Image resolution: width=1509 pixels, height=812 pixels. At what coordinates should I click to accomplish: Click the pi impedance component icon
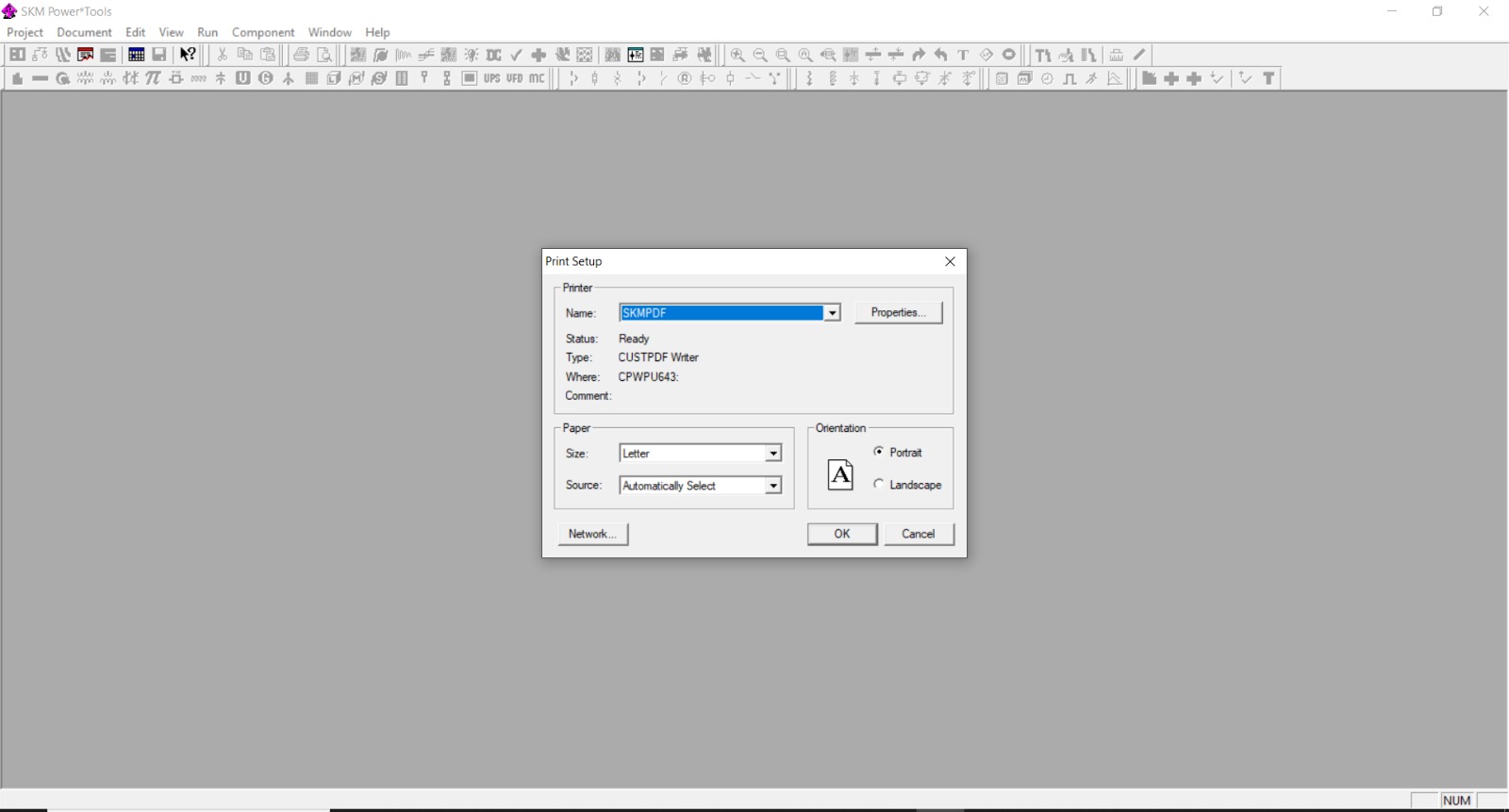[154, 78]
